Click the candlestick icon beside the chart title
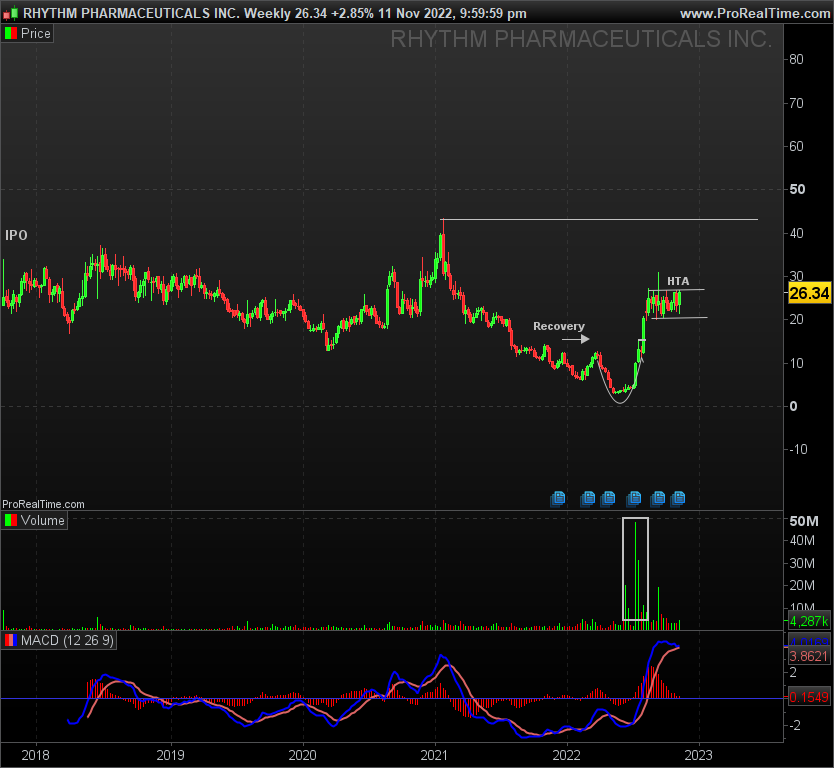Screen dimensions: 834x768 [x=10, y=13]
